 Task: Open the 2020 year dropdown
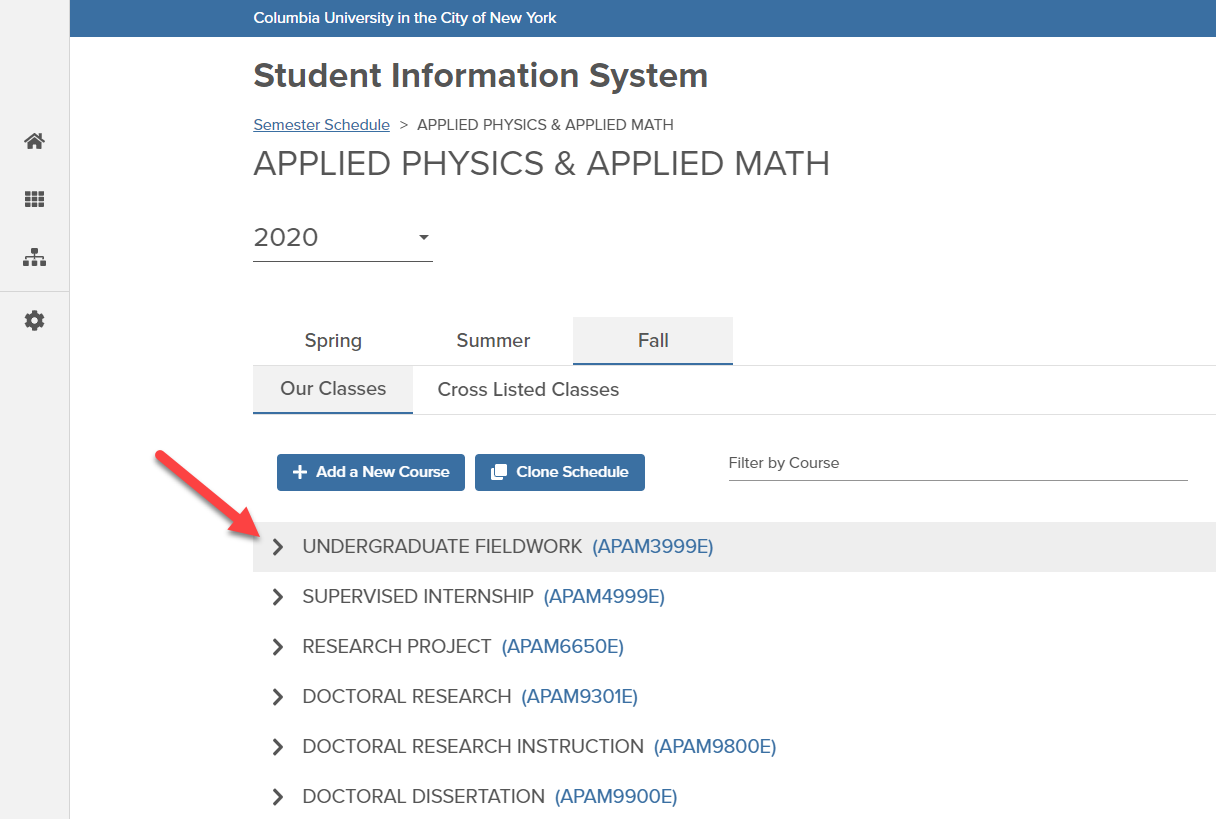coord(343,238)
